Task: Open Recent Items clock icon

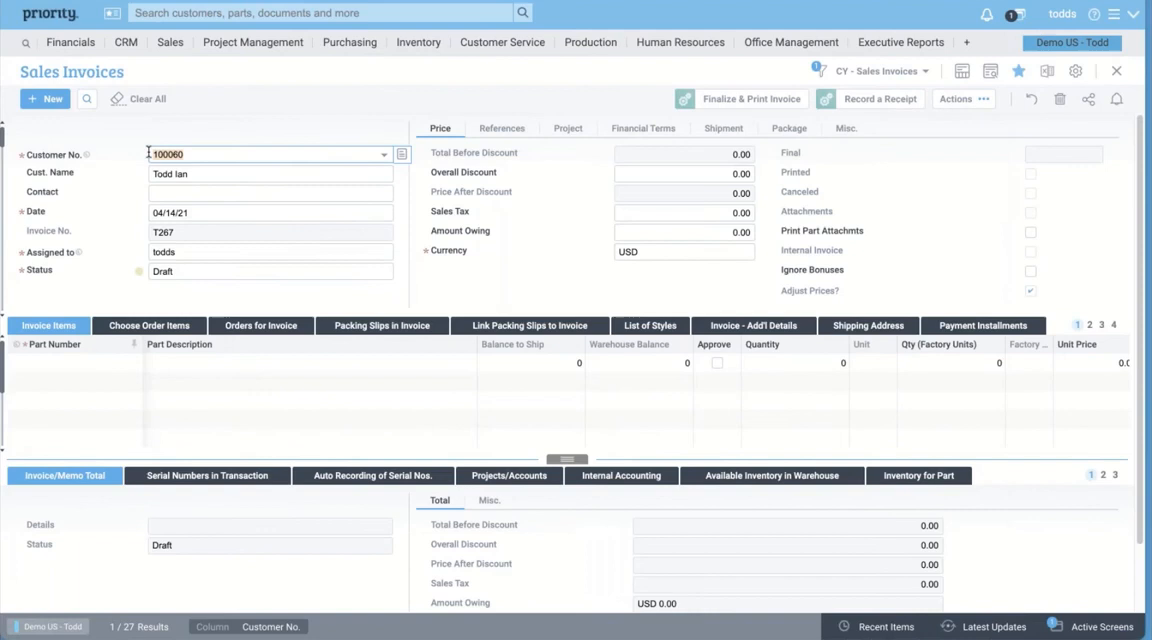Action: (x=844, y=626)
